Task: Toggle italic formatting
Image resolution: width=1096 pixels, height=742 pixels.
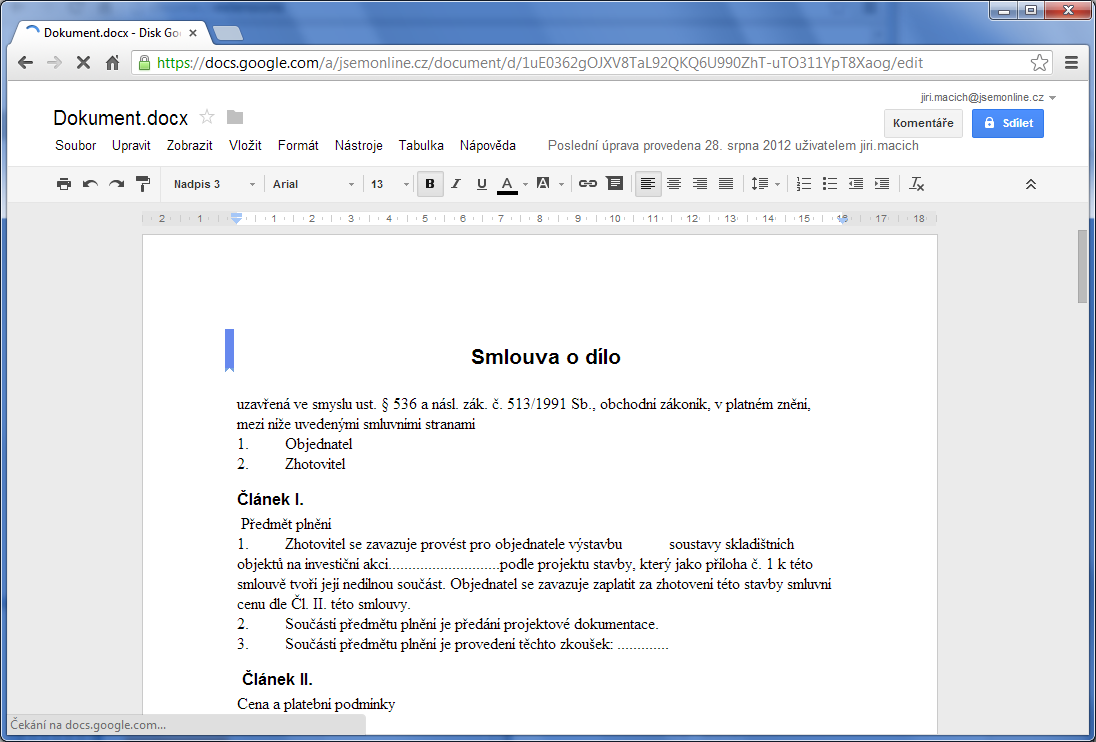Action: point(456,184)
